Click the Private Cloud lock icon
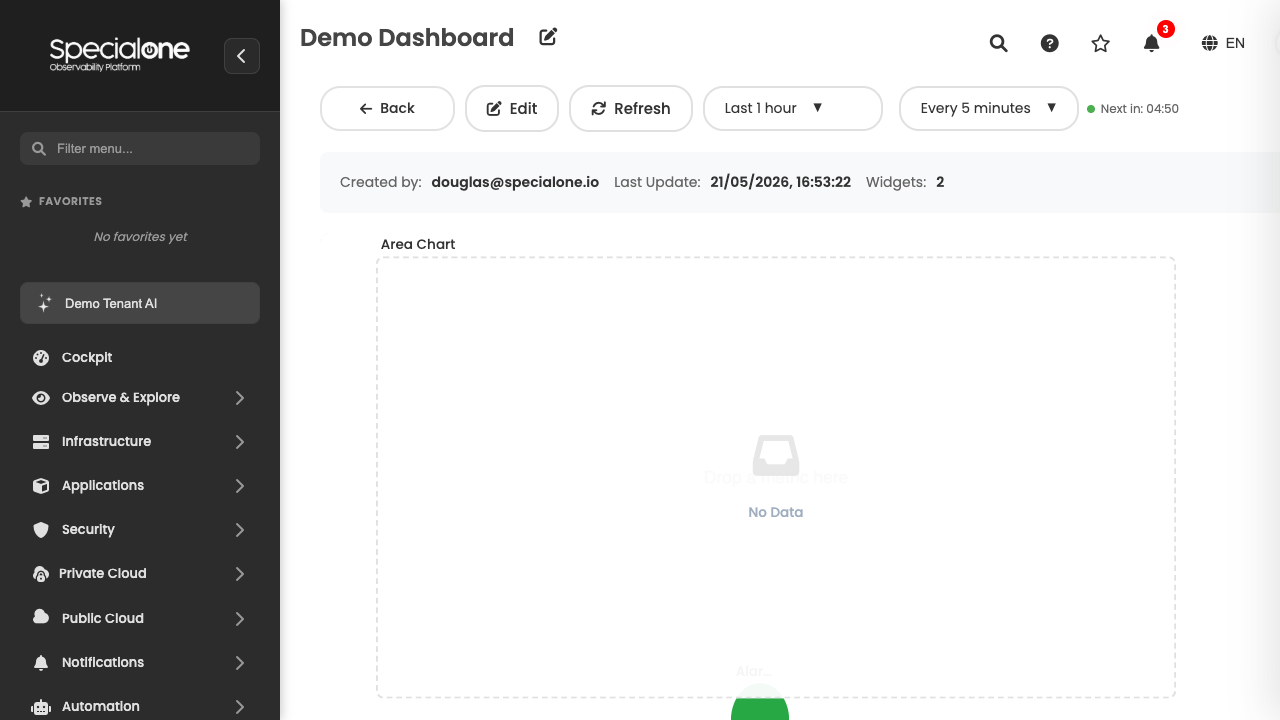This screenshot has width=1280, height=720. coord(41,574)
